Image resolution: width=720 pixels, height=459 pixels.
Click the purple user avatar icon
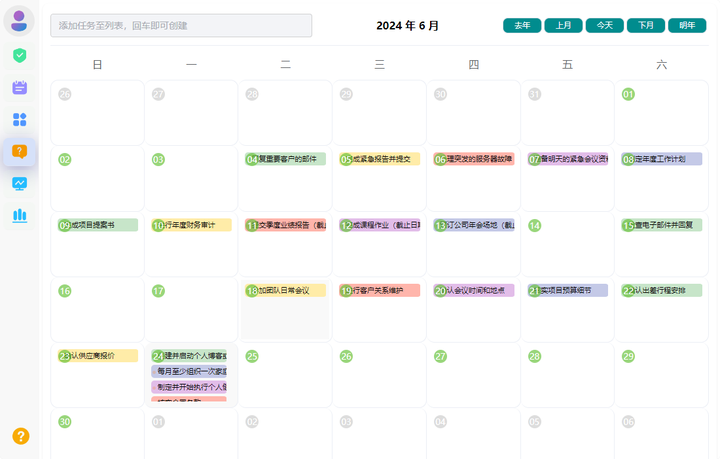19,21
